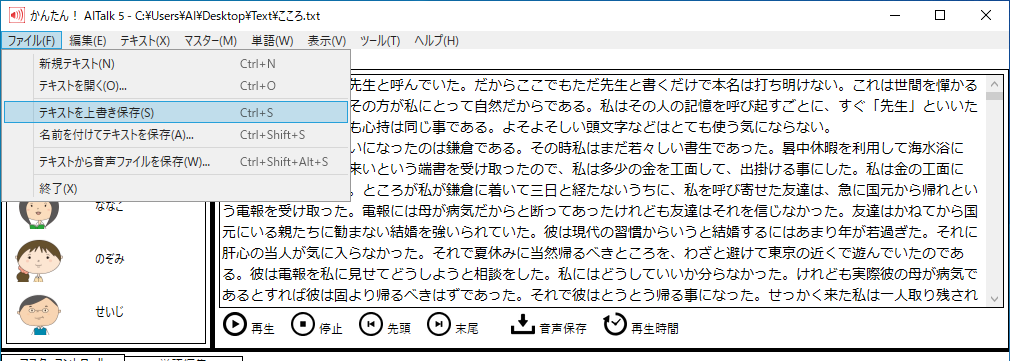This screenshot has width=1010, height=361.
Task: Click the せいじ voice name
Action: pyautogui.click(x=110, y=312)
